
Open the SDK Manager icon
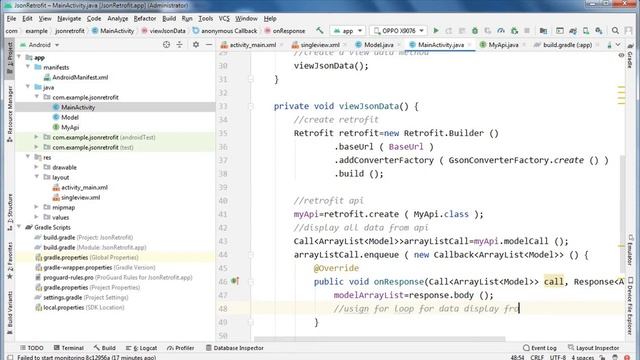599,31
